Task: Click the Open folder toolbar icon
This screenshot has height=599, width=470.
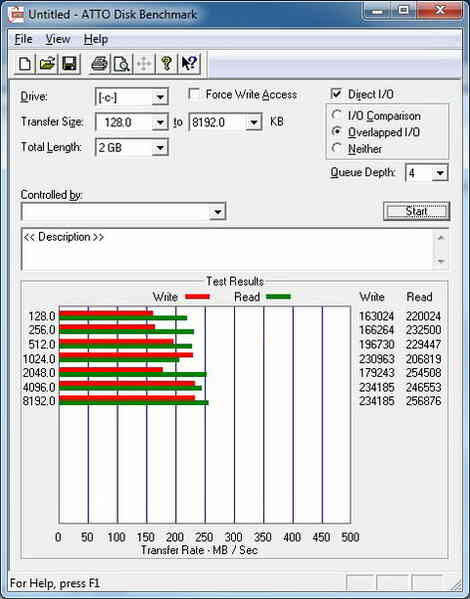Action: (x=47, y=63)
